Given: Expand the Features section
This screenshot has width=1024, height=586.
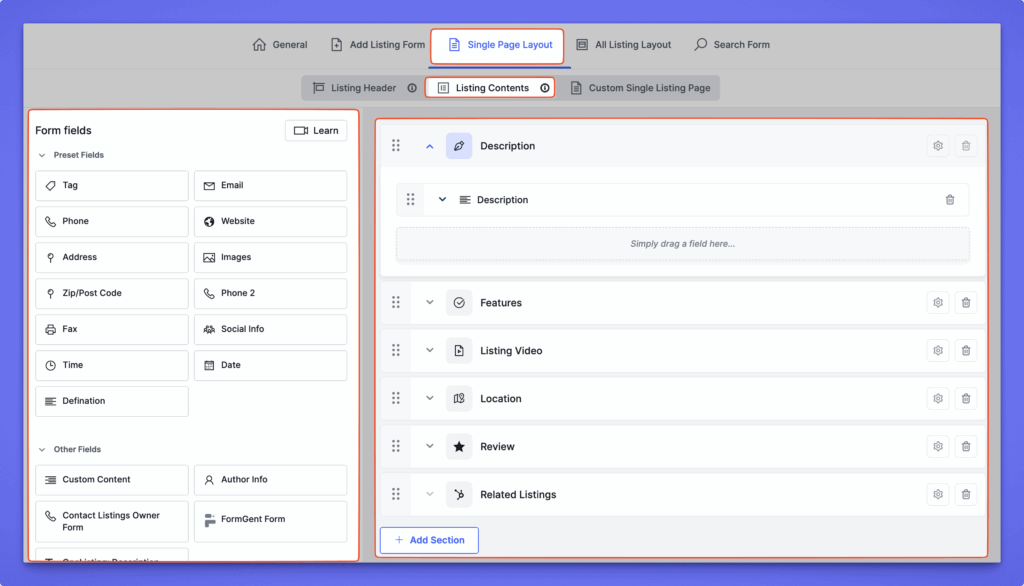Looking at the screenshot, I should [x=430, y=303].
